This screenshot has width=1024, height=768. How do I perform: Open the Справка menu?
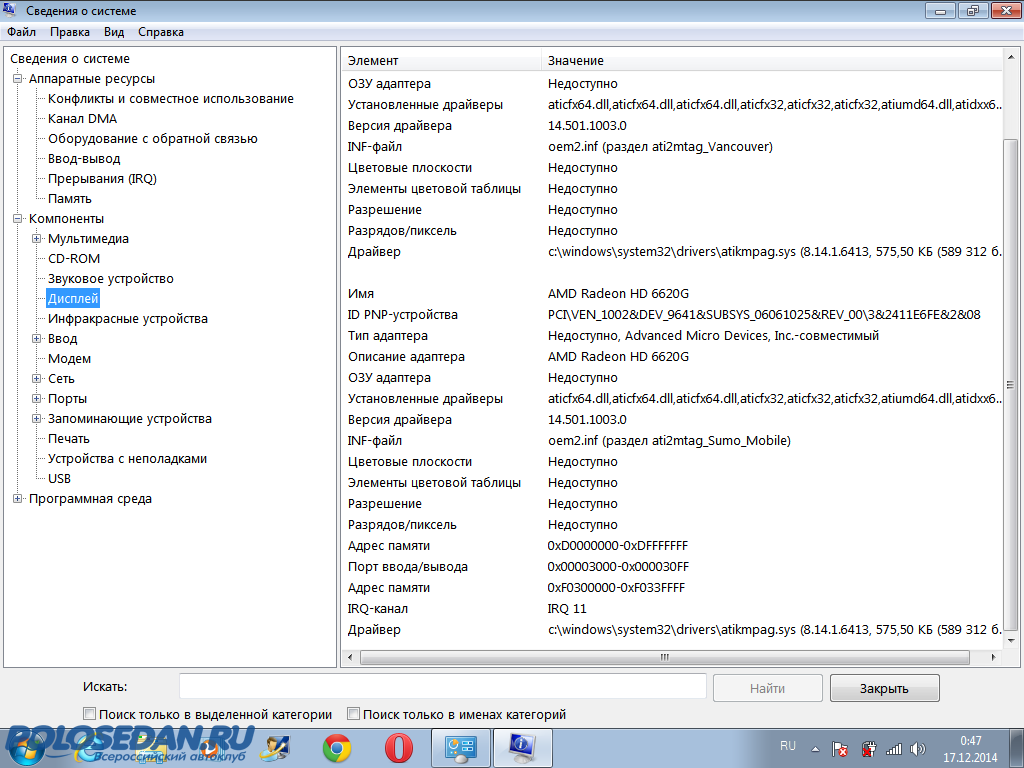tap(160, 32)
